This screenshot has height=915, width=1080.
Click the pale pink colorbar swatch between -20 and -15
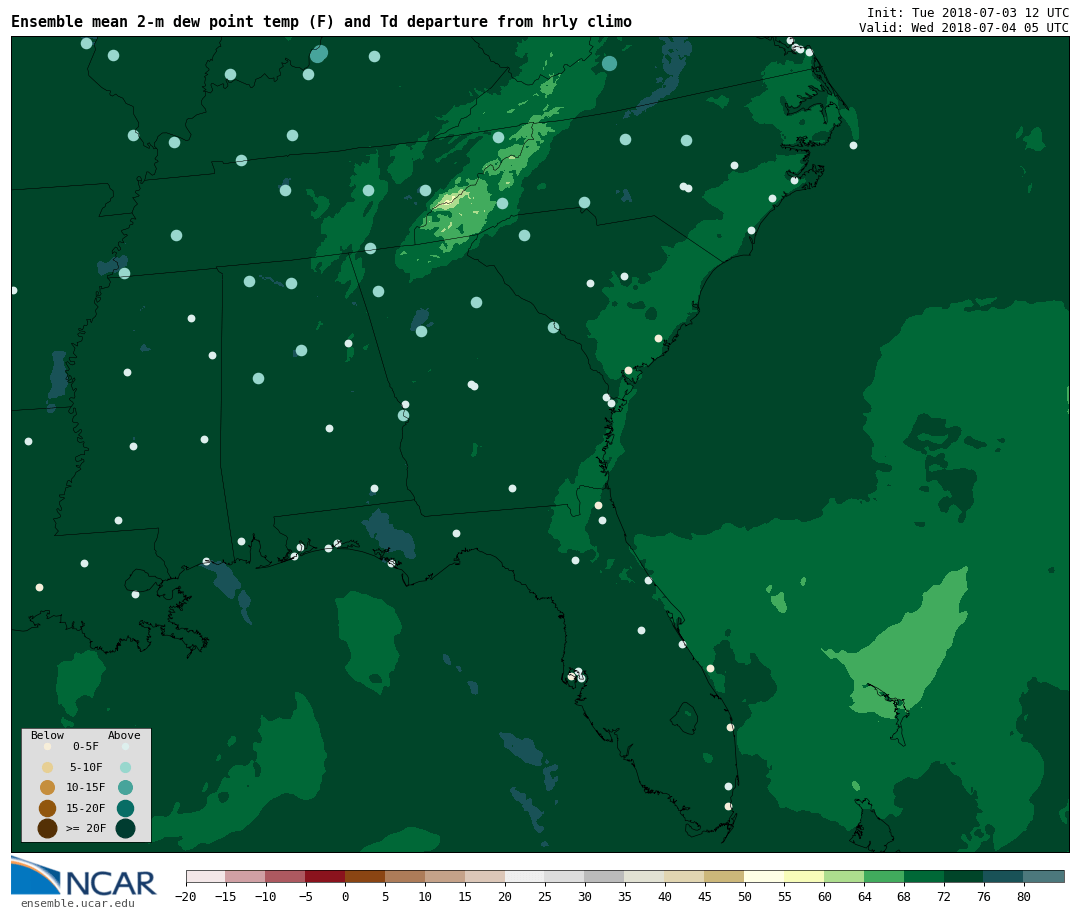[205, 877]
